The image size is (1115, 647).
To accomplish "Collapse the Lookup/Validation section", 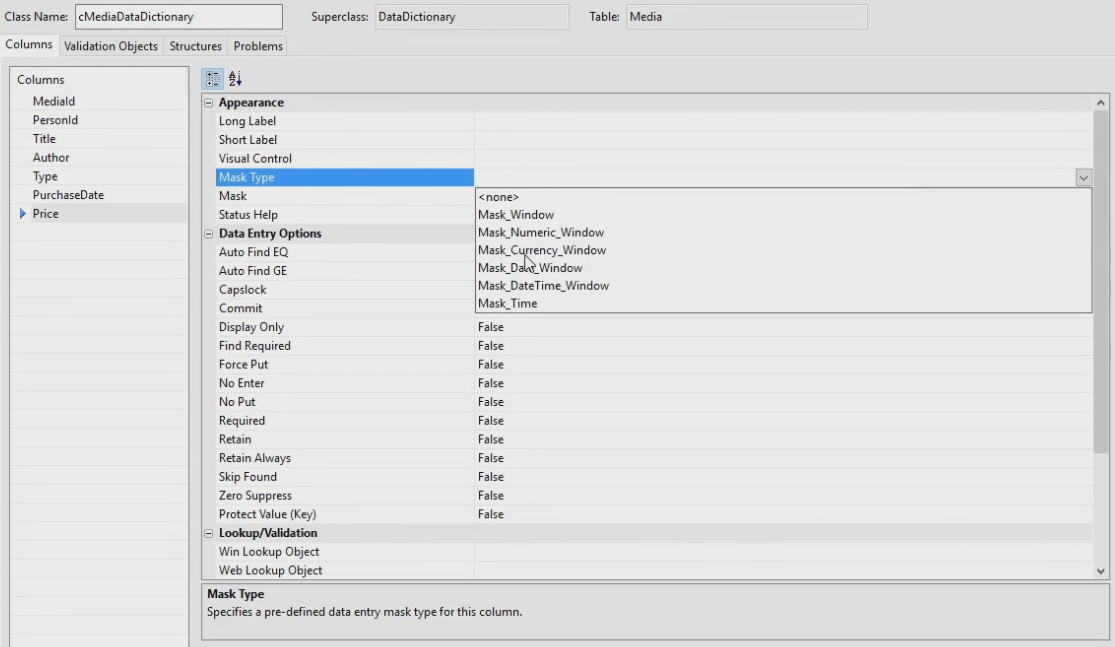I will pyautogui.click(x=209, y=533).
